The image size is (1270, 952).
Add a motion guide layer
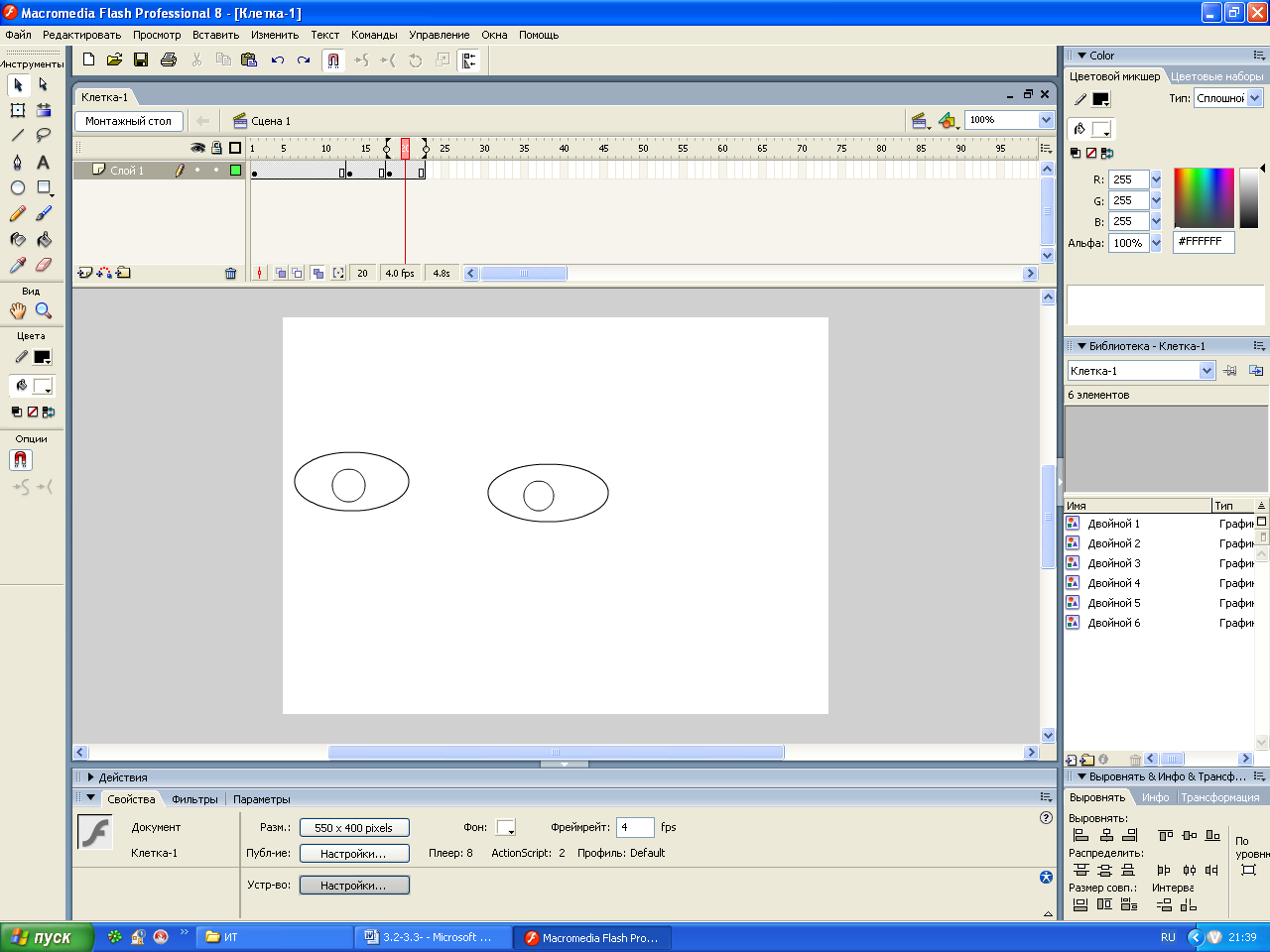pyautogui.click(x=104, y=273)
